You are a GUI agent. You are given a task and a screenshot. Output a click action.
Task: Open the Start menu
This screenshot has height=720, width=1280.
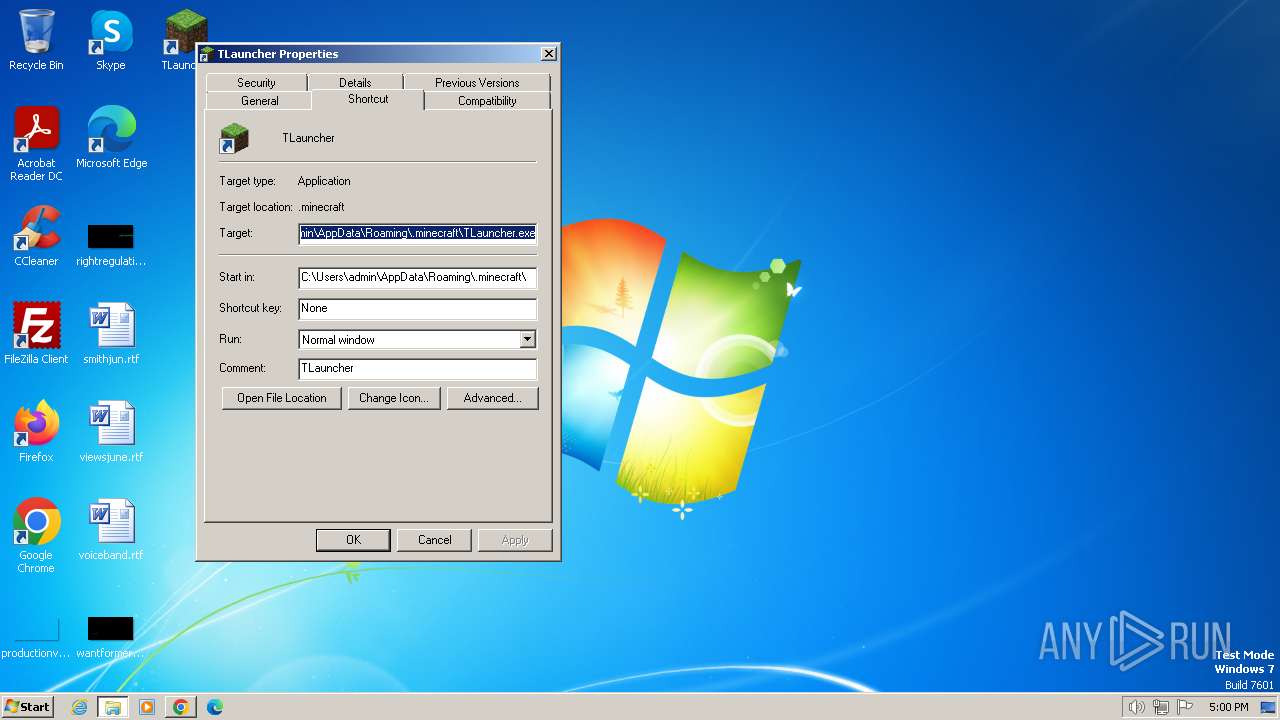click(x=27, y=707)
